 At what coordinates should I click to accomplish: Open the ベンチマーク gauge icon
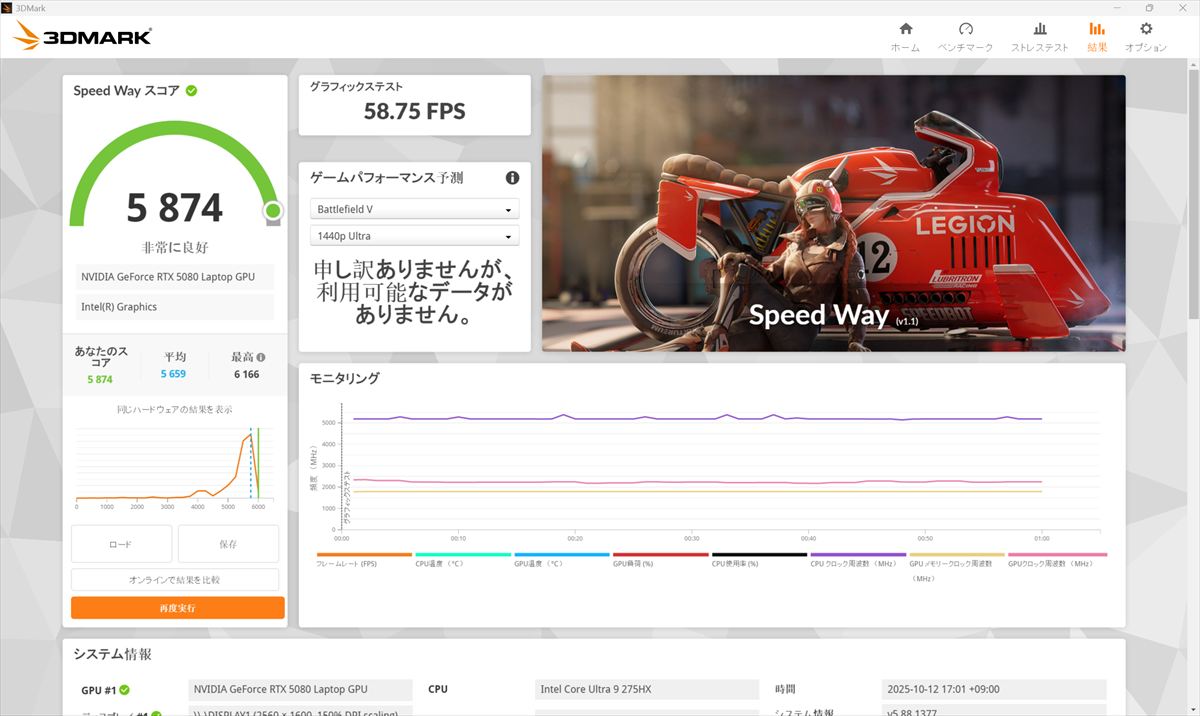point(965,29)
